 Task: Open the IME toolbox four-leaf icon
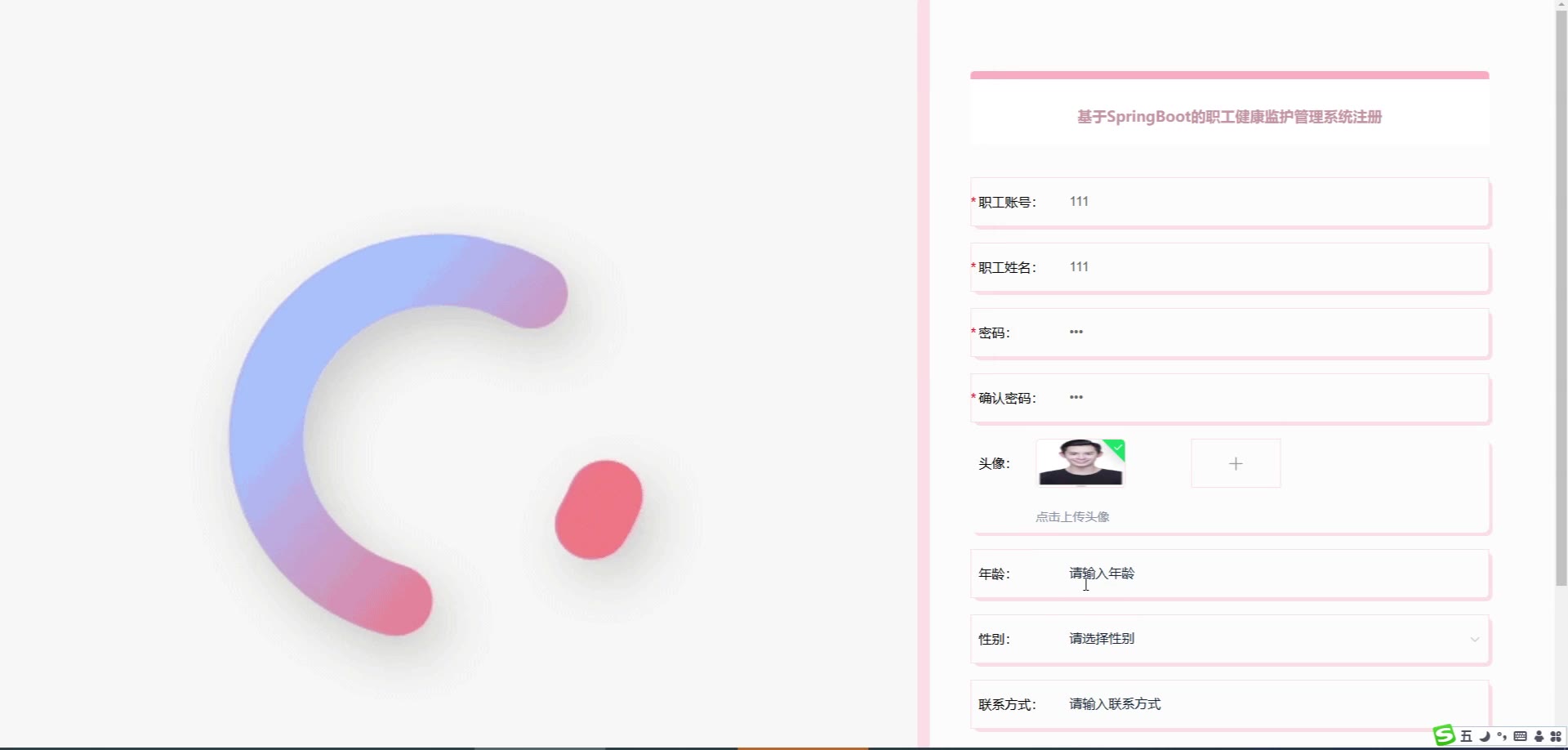(1556, 736)
